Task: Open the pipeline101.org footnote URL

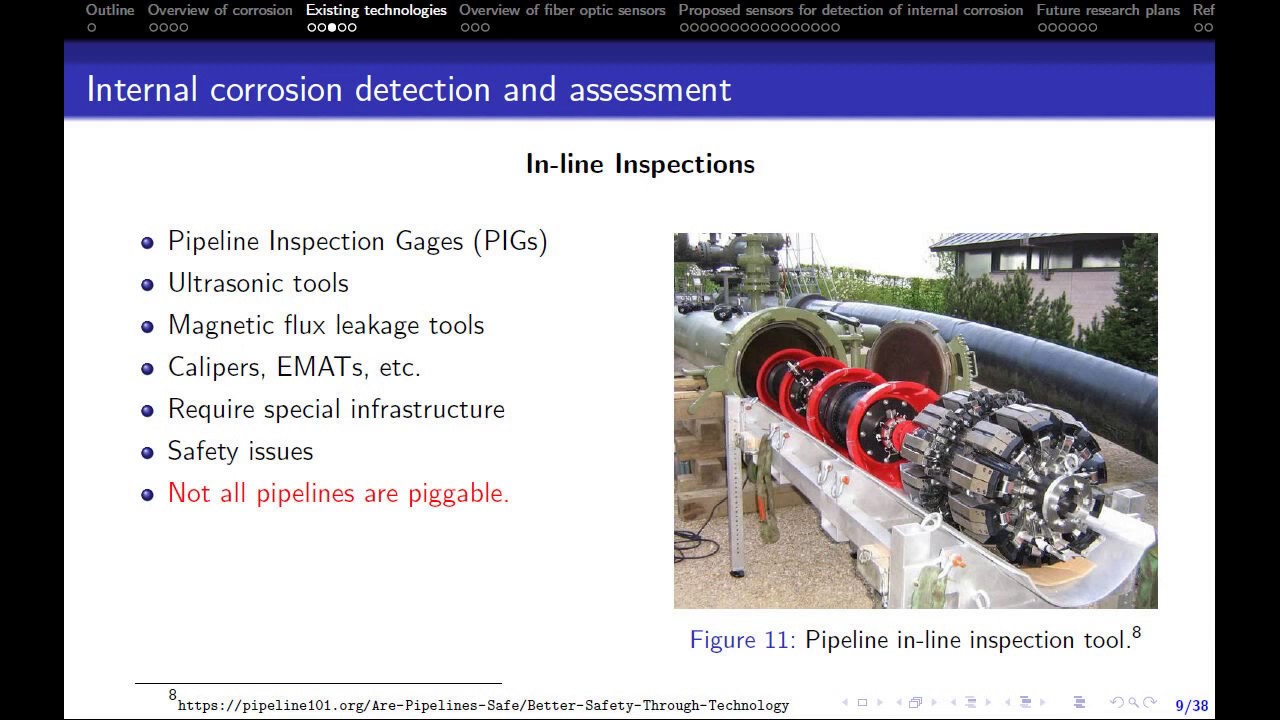Action: [x=483, y=705]
